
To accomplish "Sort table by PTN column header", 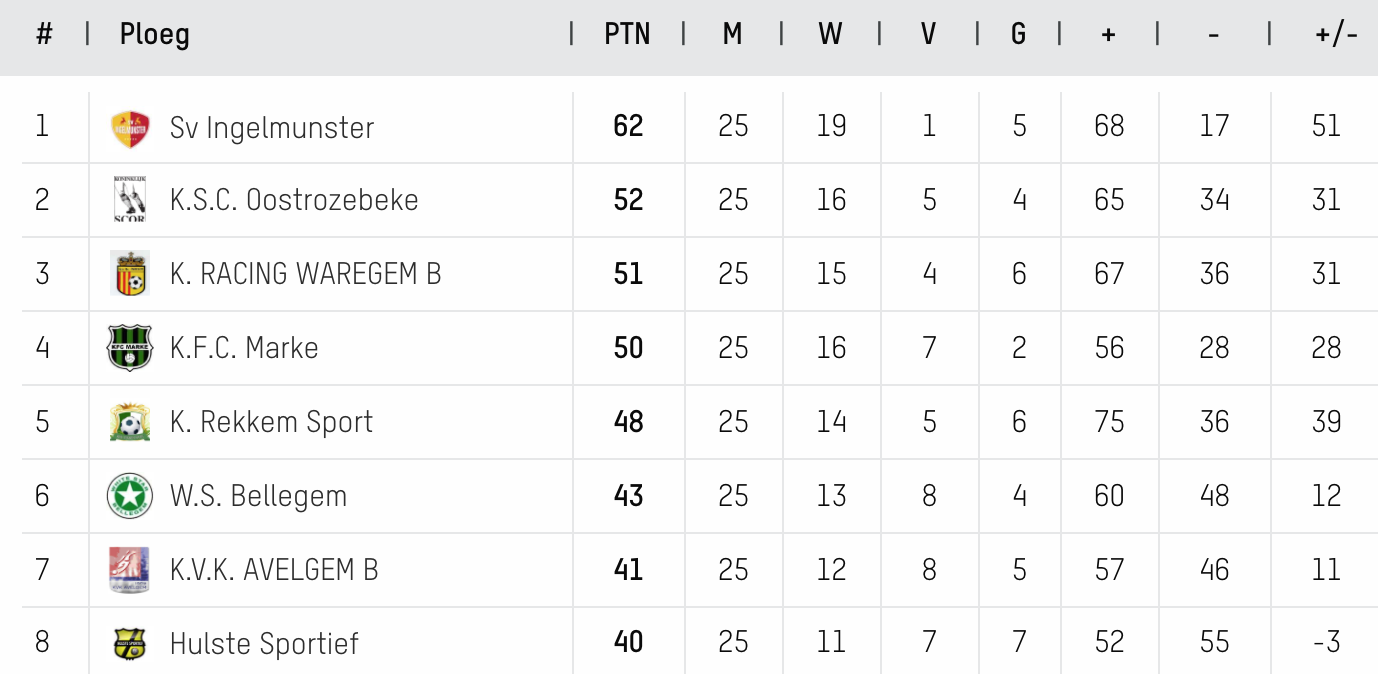I will [627, 34].
